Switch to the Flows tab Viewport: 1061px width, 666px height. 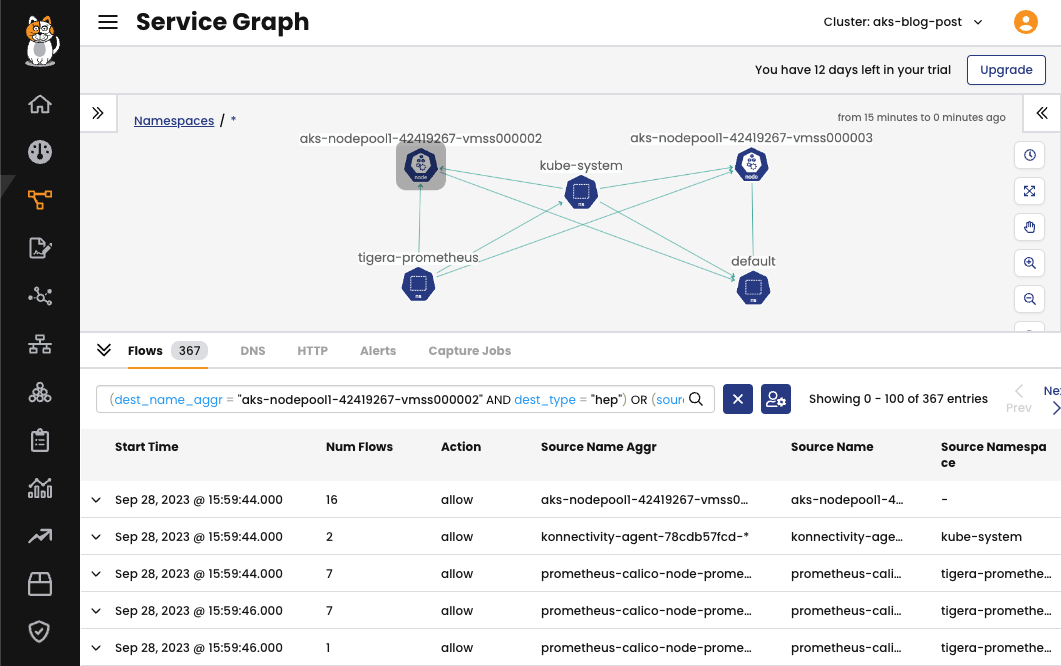point(167,351)
